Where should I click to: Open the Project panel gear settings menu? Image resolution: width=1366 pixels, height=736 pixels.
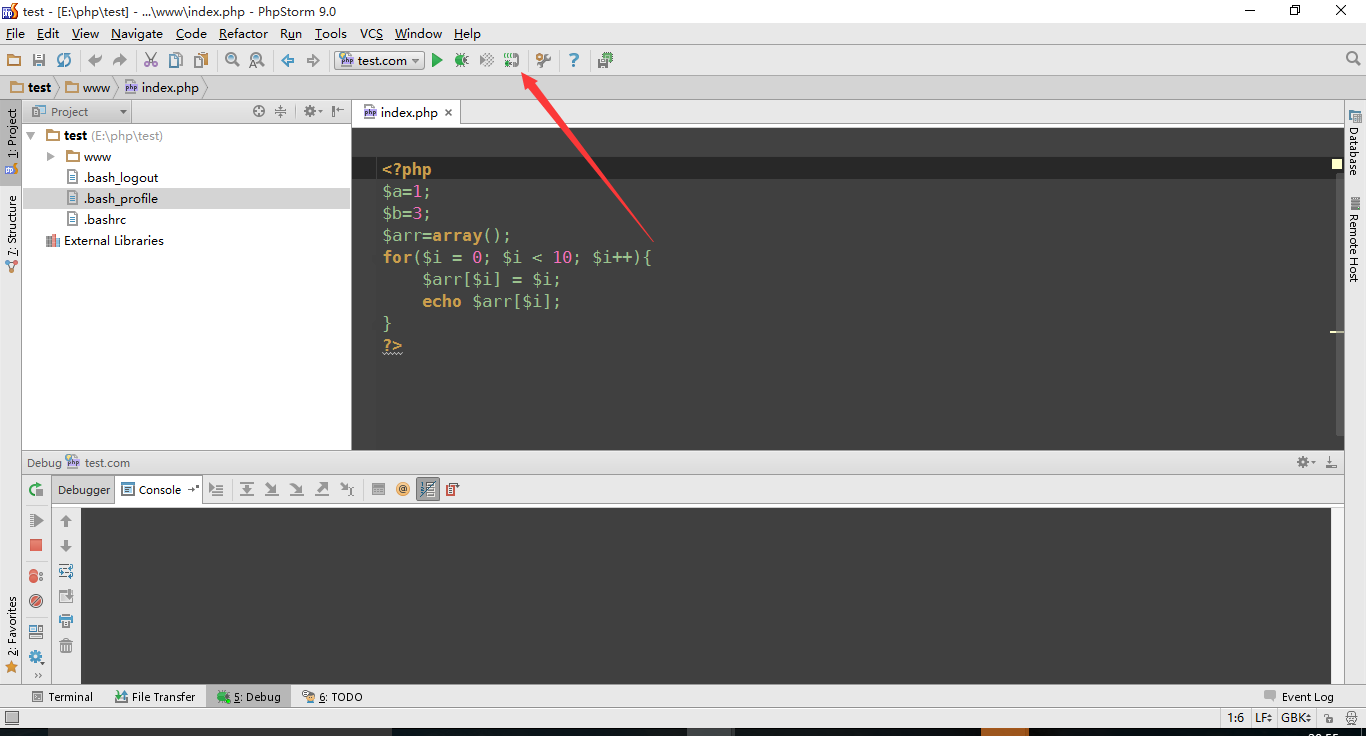(x=311, y=112)
